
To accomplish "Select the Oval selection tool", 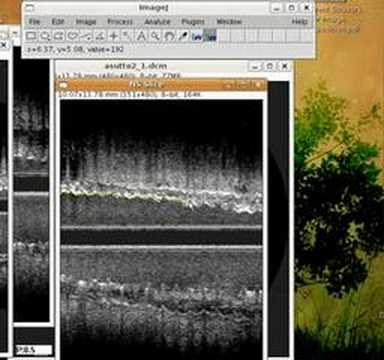I will [45, 35].
